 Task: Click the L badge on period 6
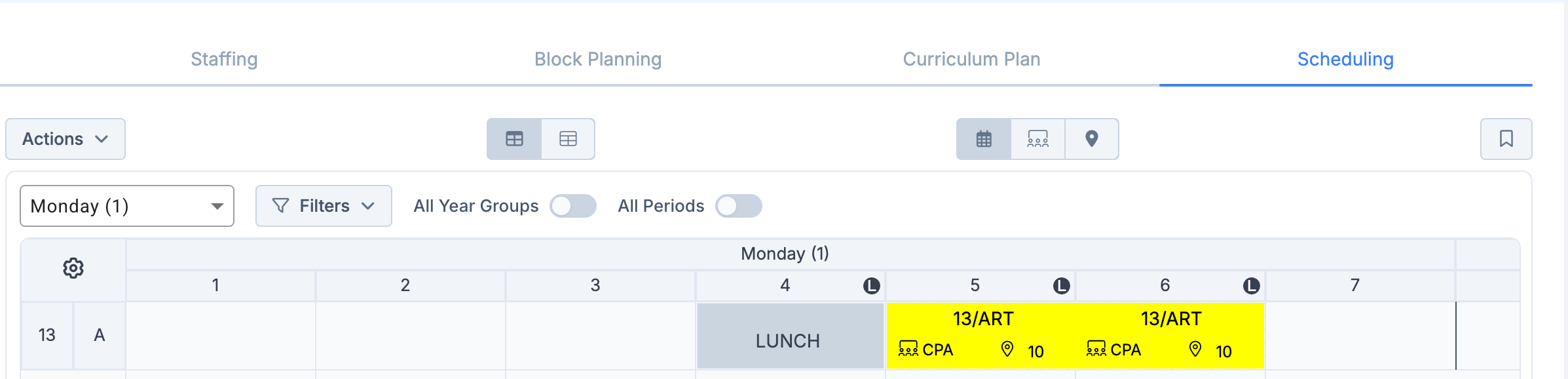(x=1251, y=286)
